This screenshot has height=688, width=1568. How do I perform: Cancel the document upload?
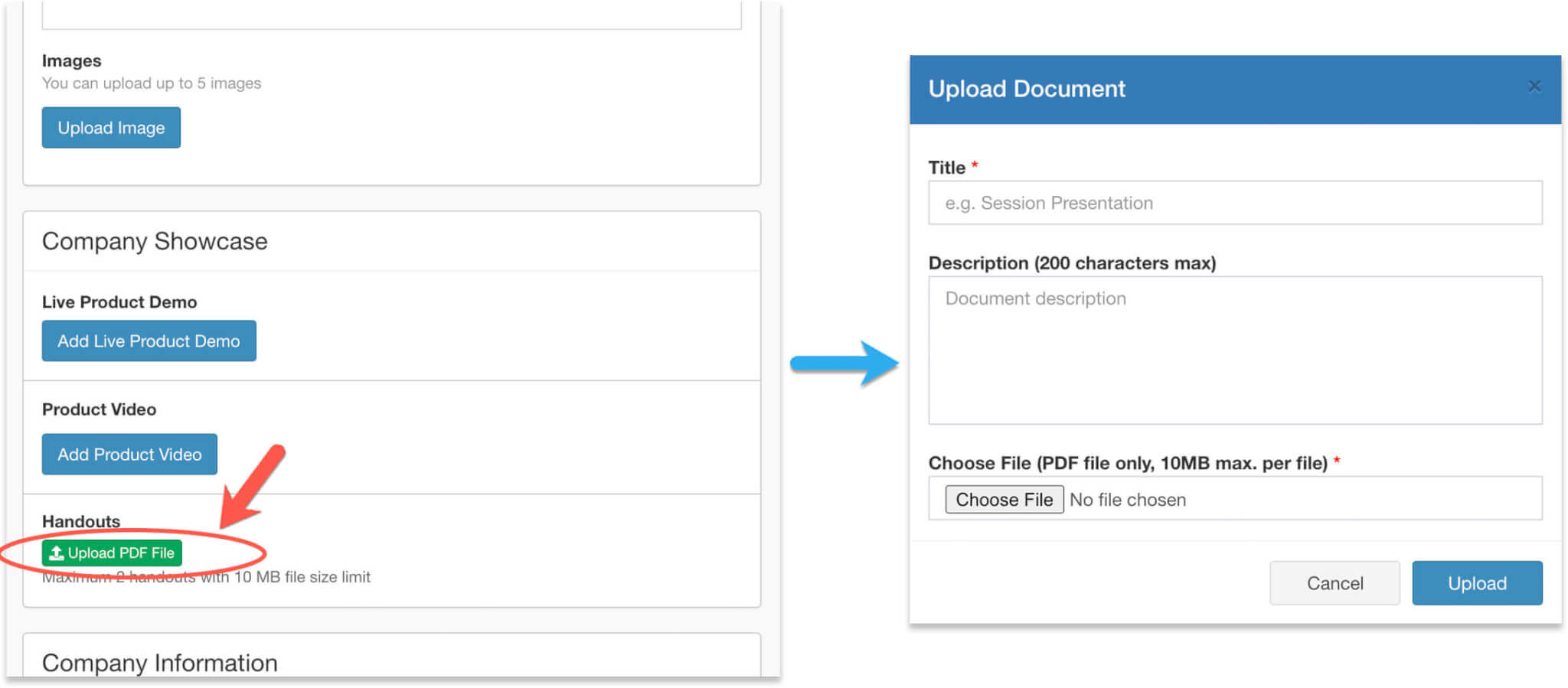pyautogui.click(x=1334, y=583)
